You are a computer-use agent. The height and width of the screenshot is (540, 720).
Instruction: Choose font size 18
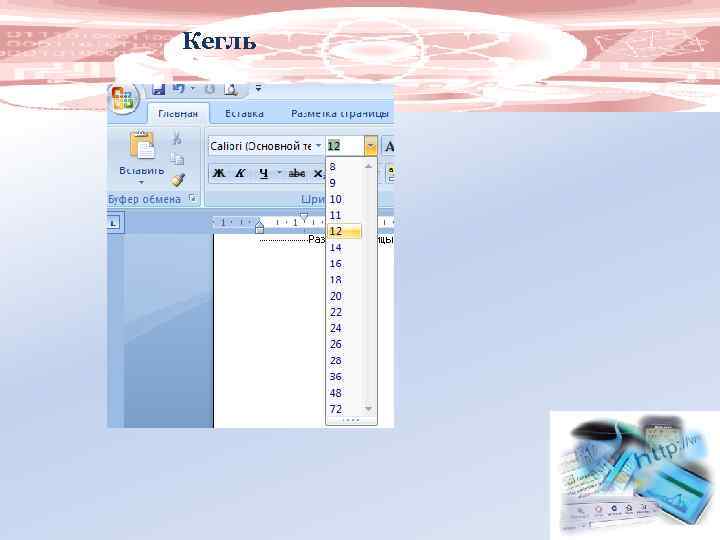[x=344, y=280]
